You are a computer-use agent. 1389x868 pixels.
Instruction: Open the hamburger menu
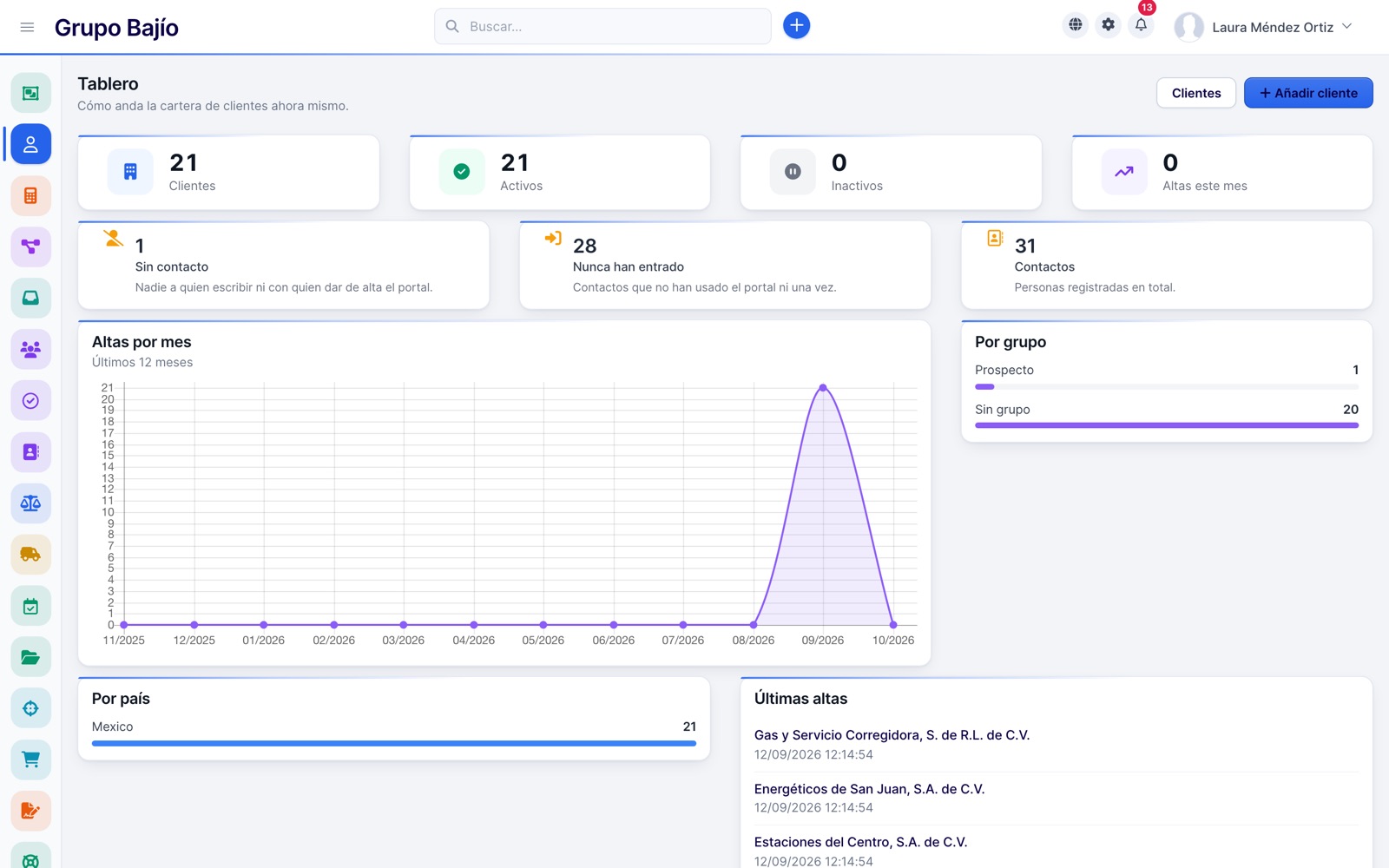[27, 27]
